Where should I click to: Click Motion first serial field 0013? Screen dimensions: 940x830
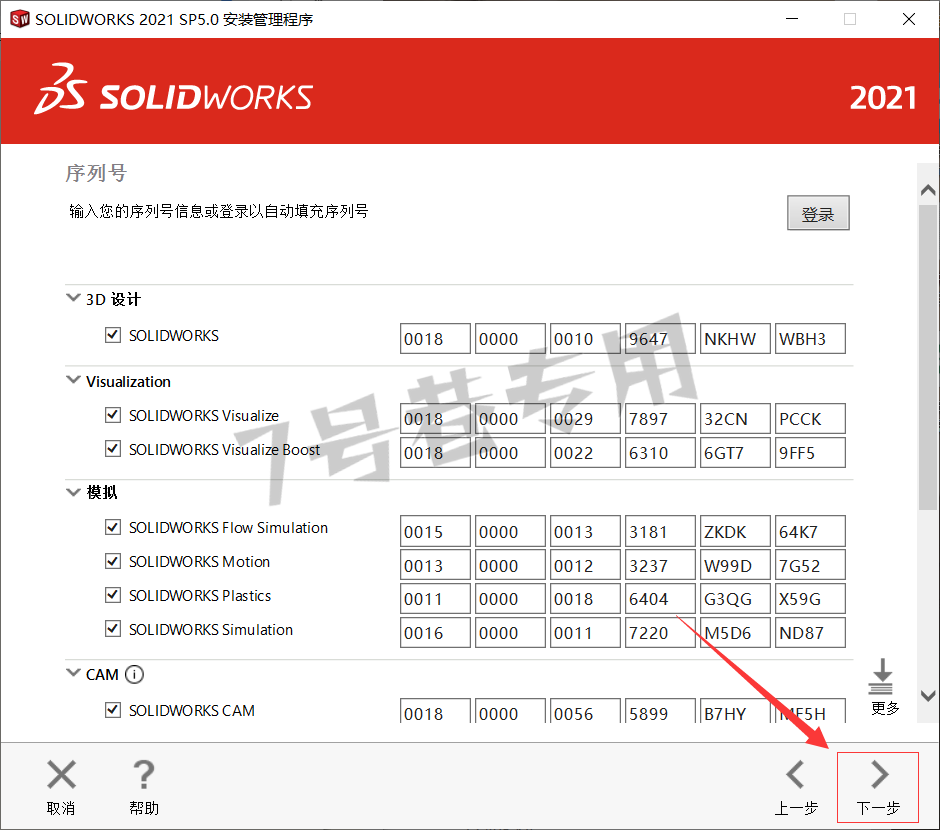[x=435, y=566]
